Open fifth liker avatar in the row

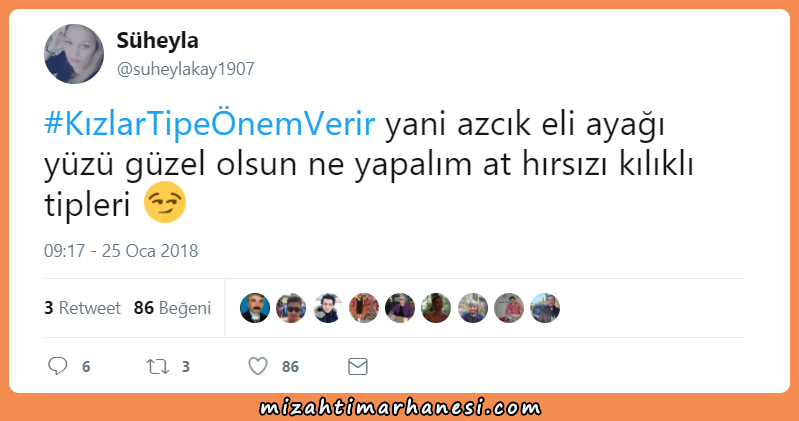tap(400, 308)
